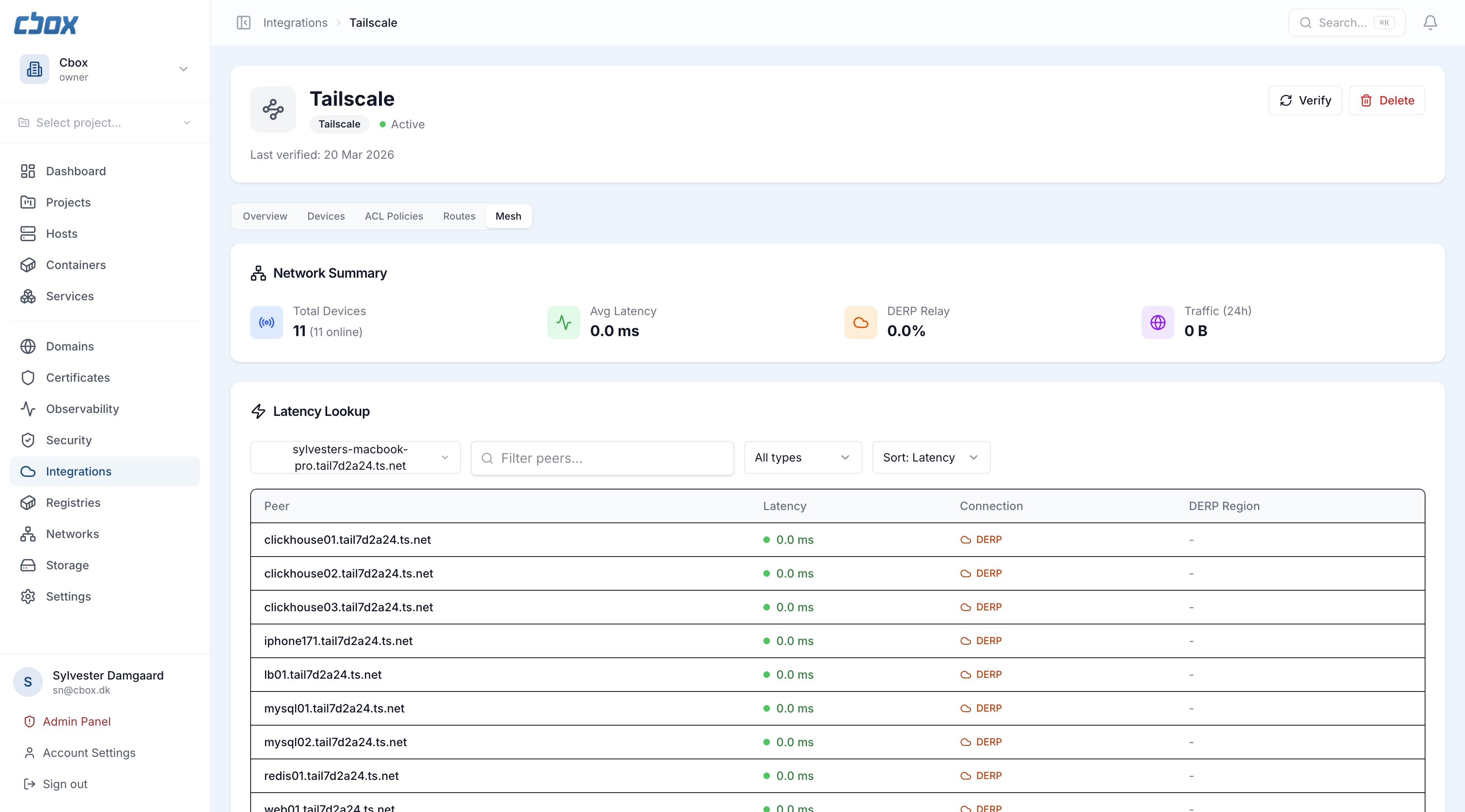Open Containers from sidebar
1465x812 pixels.
pos(76,265)
